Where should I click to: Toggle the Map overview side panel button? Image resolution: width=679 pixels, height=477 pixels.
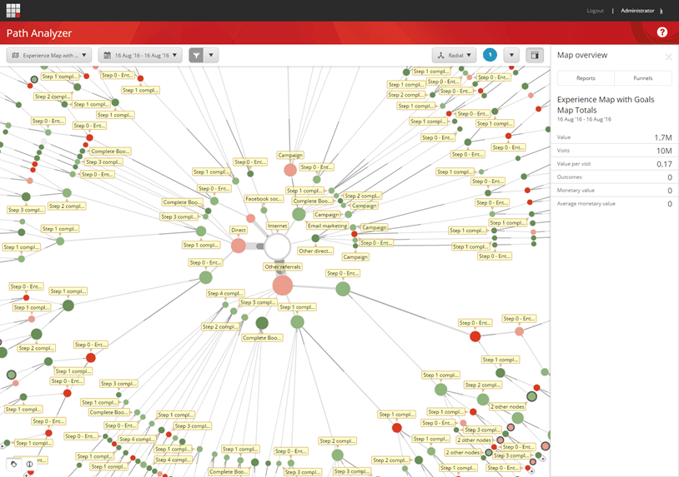tap(535, 55)
